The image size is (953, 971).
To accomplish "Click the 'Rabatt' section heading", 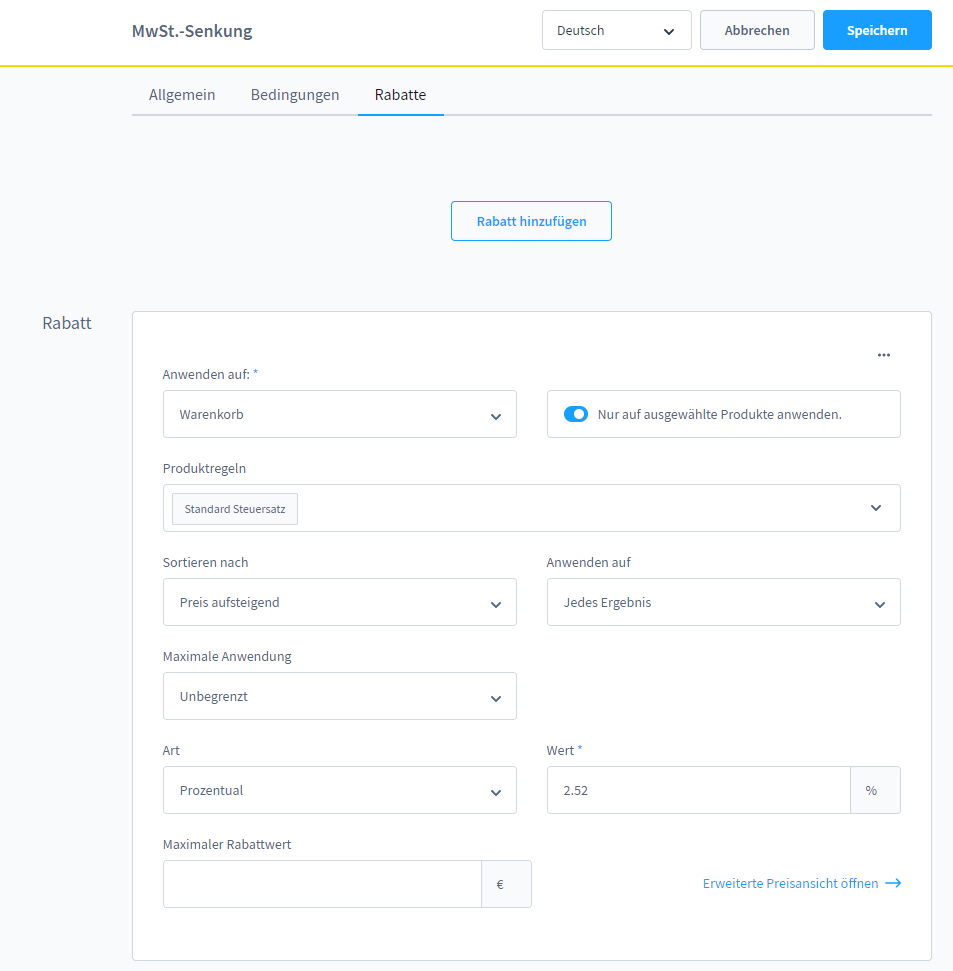I will 67,323.
